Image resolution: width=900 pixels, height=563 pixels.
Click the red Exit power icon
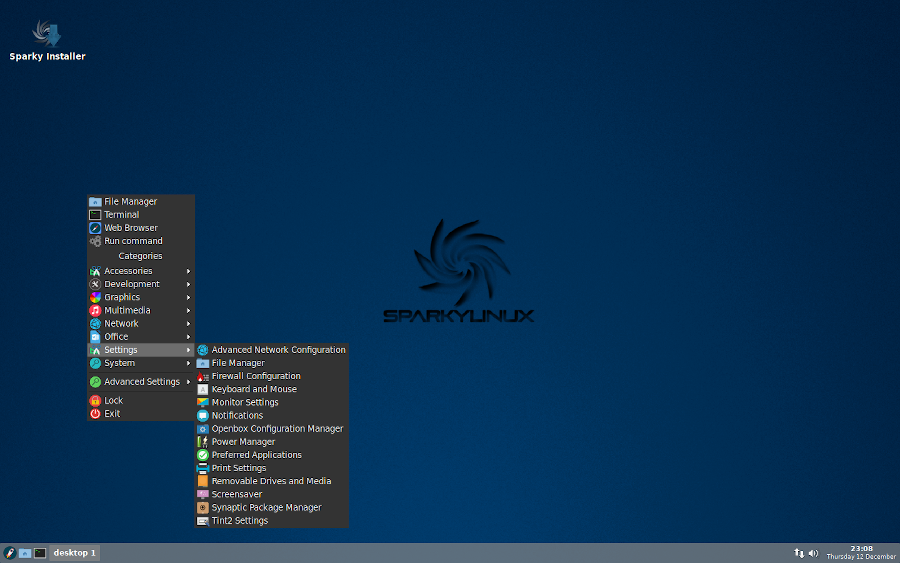coord(95,414)
